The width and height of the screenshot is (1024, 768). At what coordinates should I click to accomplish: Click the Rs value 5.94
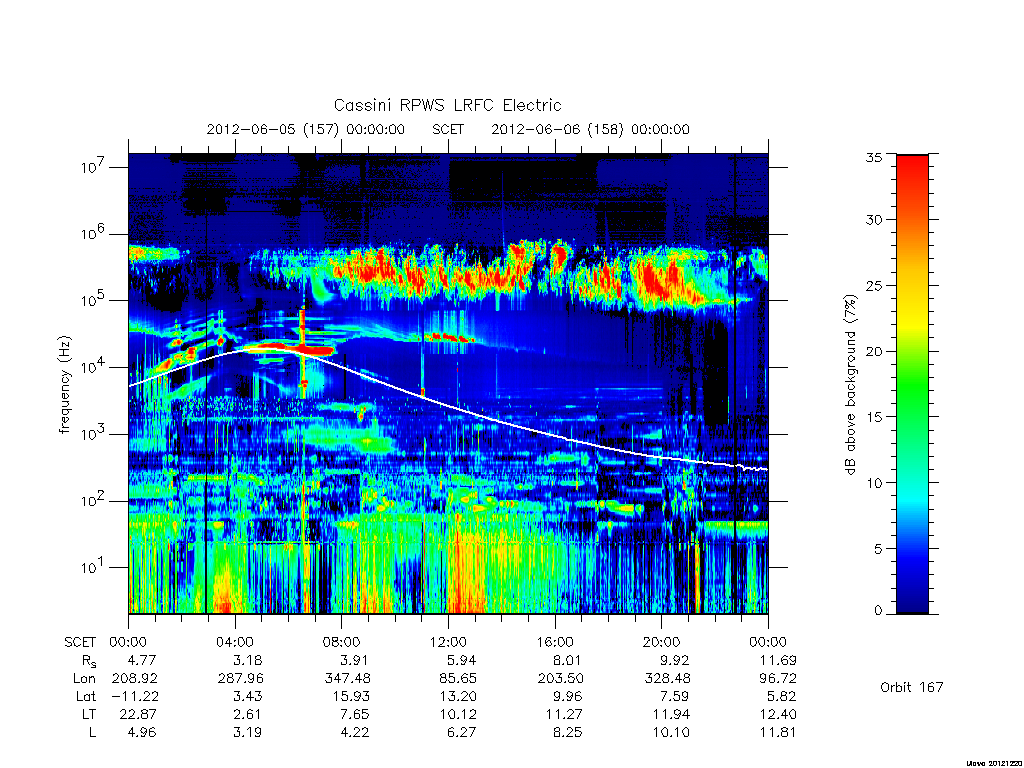tap(462, 660)
